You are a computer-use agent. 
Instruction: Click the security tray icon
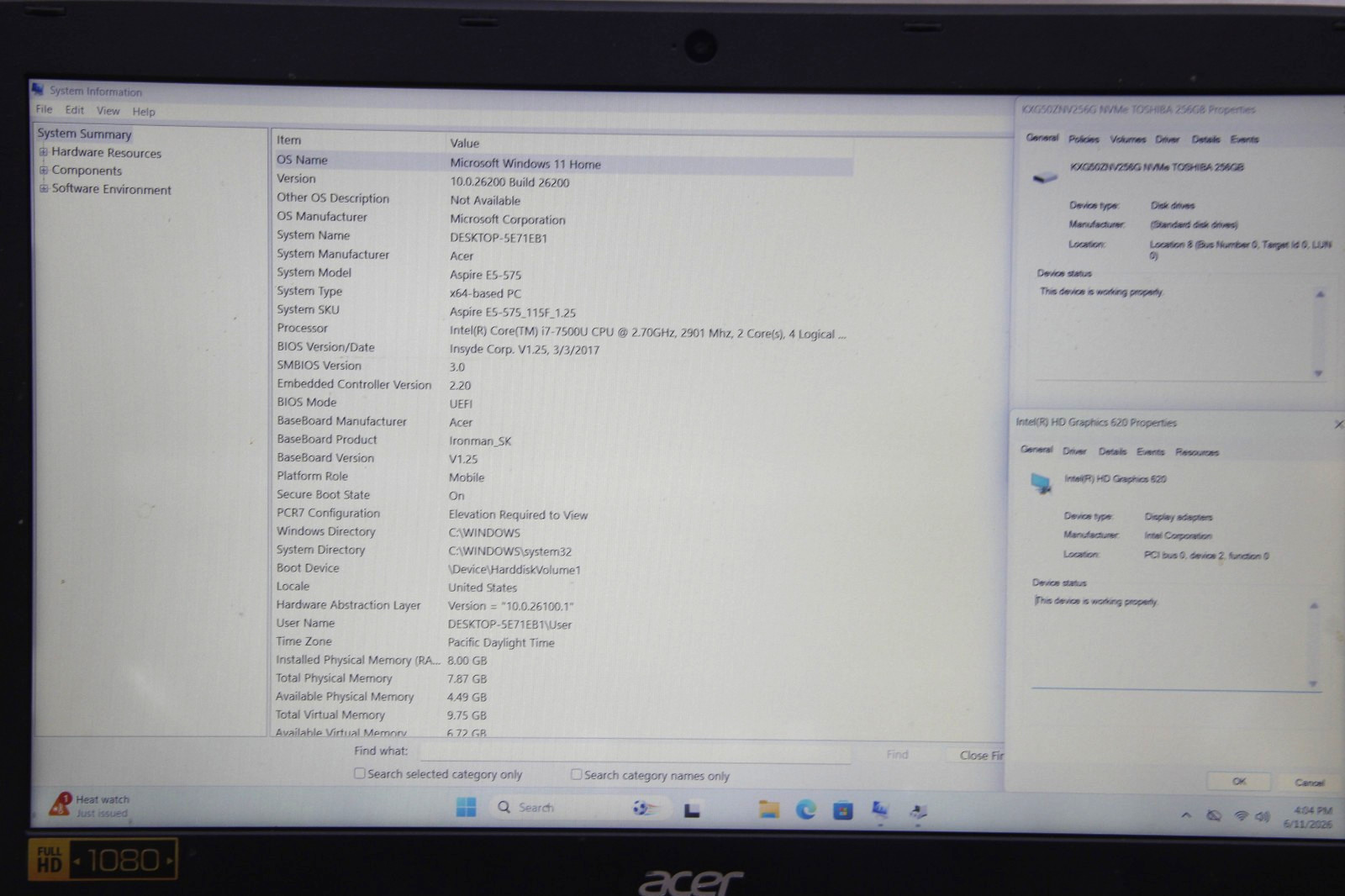pyautogui.click(x=1213, y=815)
